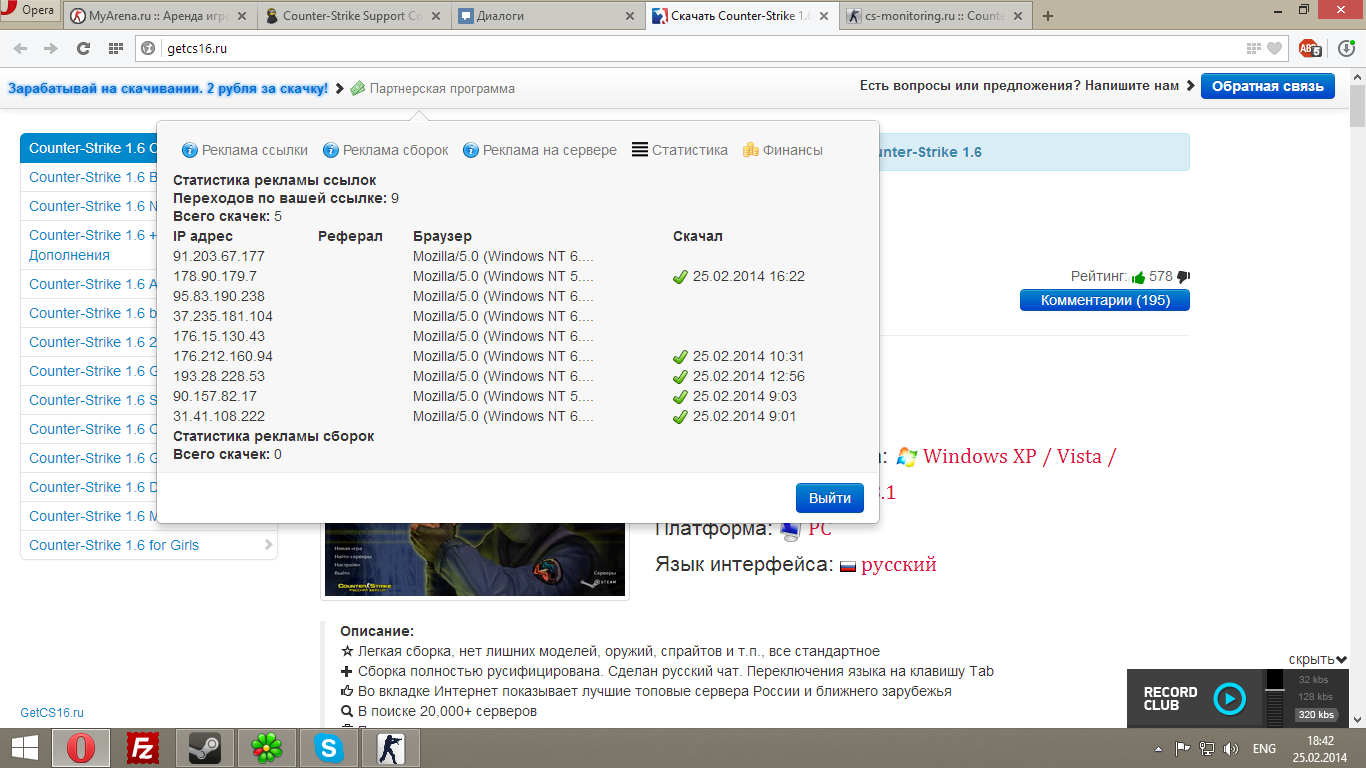Viewport: 1366px width, 768px height.
Task: Select the 320 kbs stream quality
Action: [x=1315, y=715]
